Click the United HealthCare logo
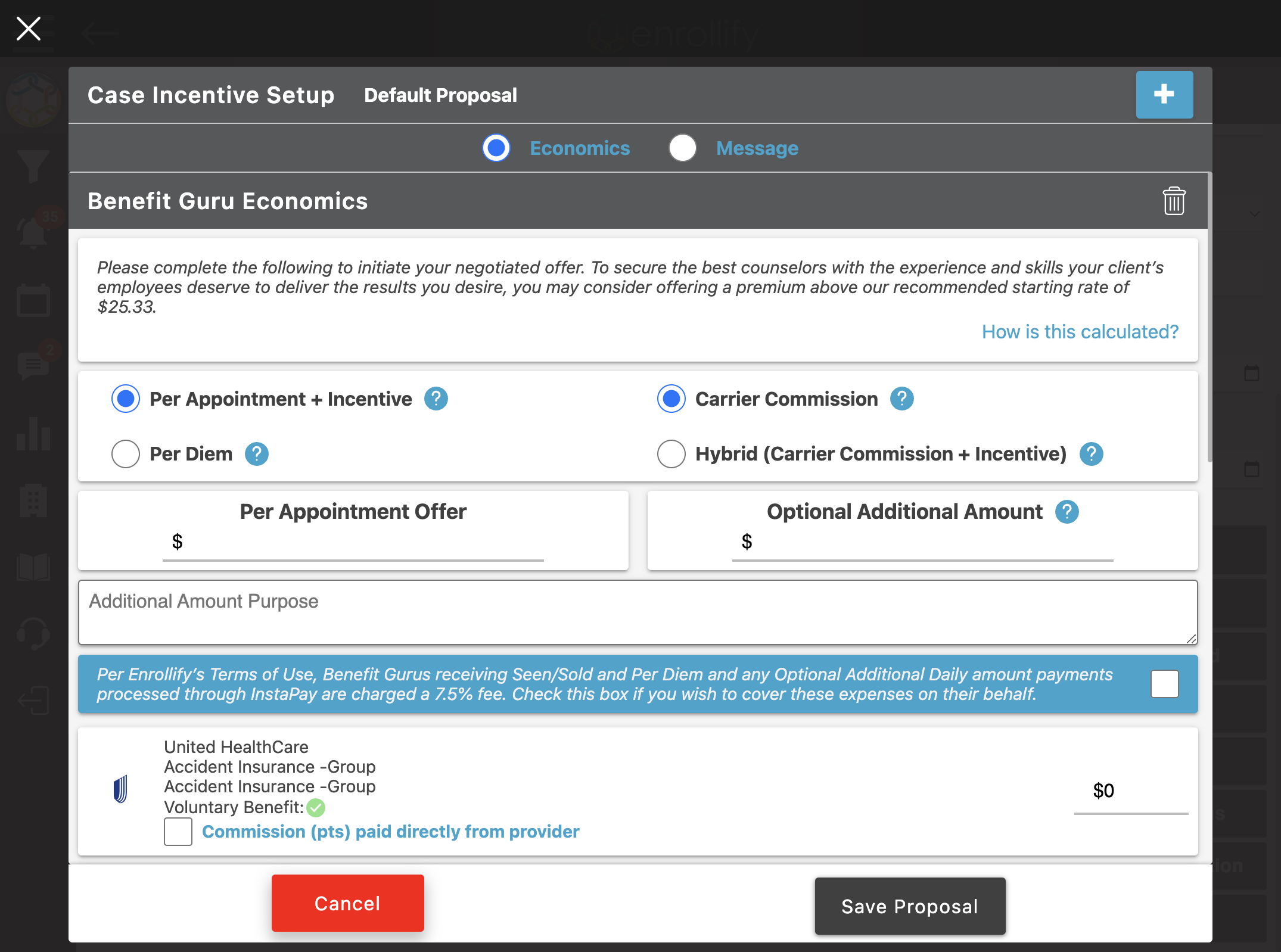This screenshot has width=1281, height=952. coord(120,789)
